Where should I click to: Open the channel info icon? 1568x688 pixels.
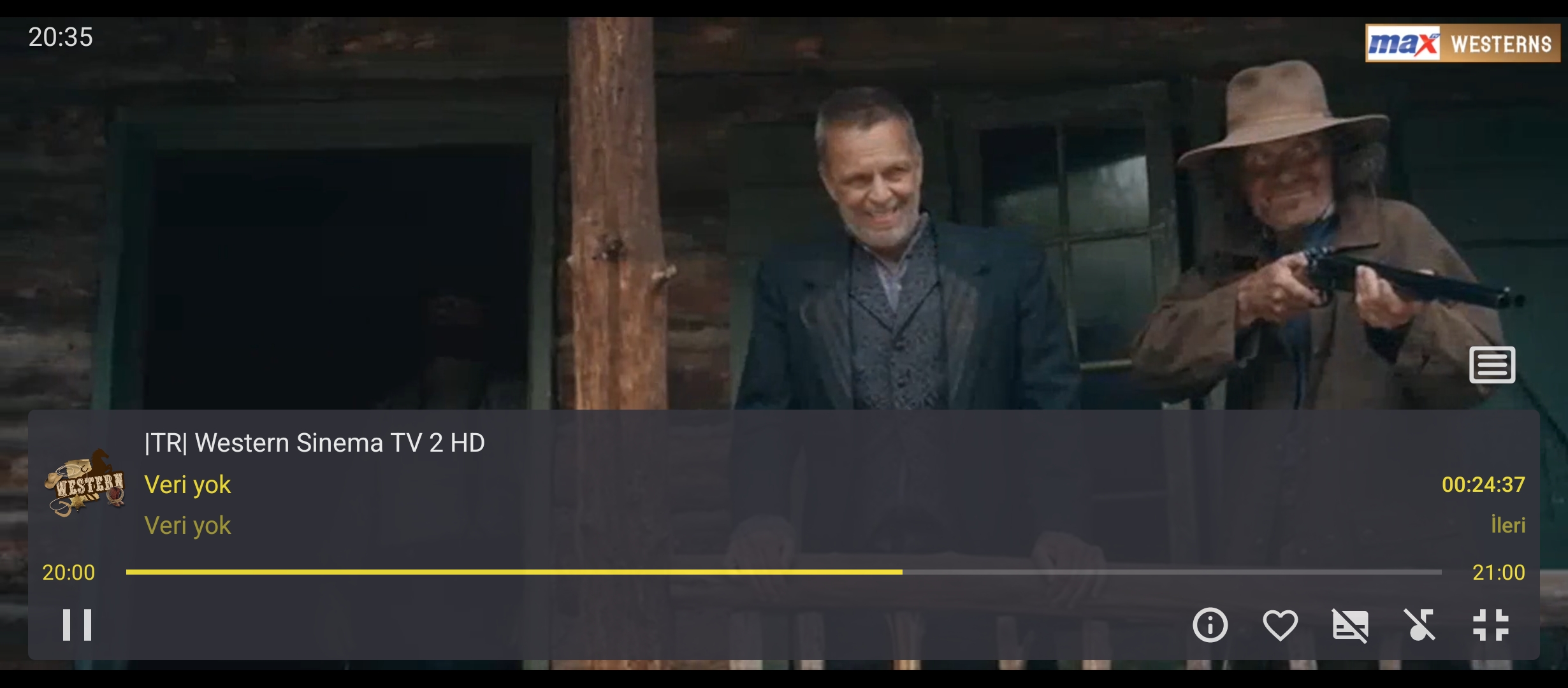1210,625
